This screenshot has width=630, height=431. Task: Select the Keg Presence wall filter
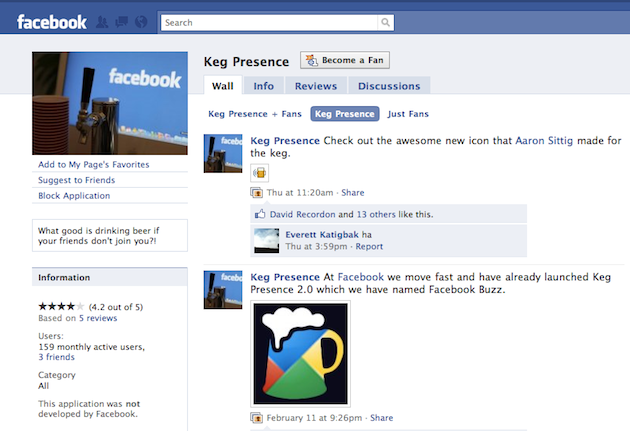tap(345, 114)
